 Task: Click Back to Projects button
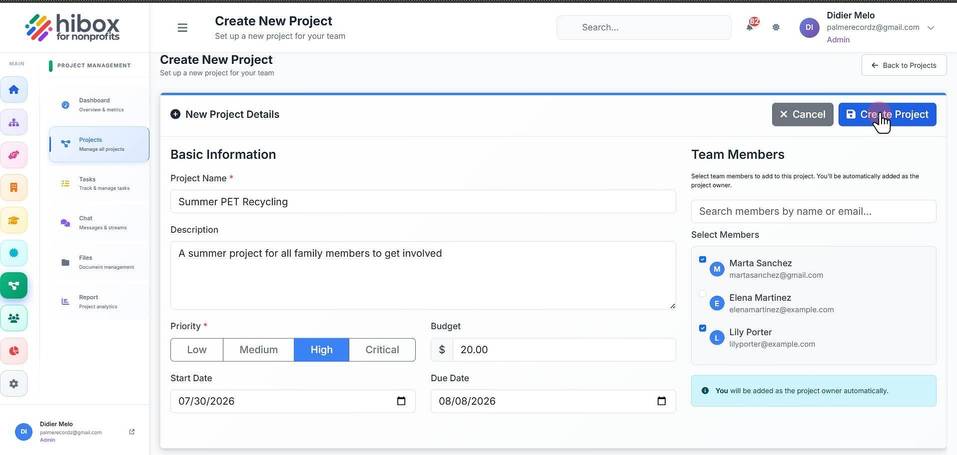tap(903, 65)
